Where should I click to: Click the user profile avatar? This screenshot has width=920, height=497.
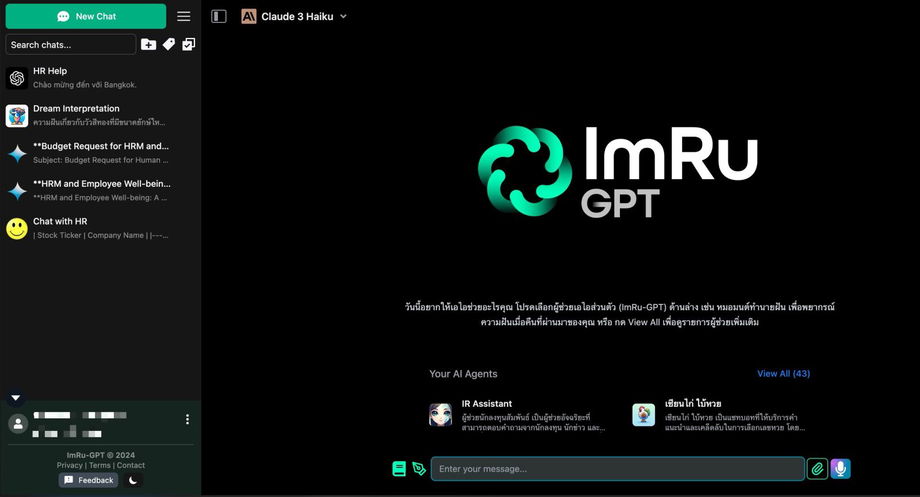click(x=18, y=424)
